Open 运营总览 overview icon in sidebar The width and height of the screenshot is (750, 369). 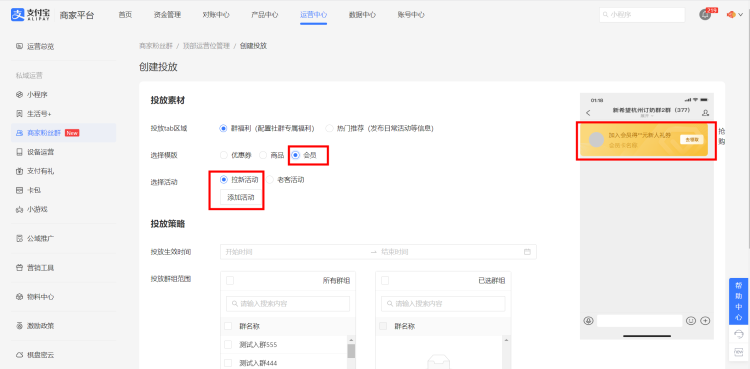pos(19,46)
